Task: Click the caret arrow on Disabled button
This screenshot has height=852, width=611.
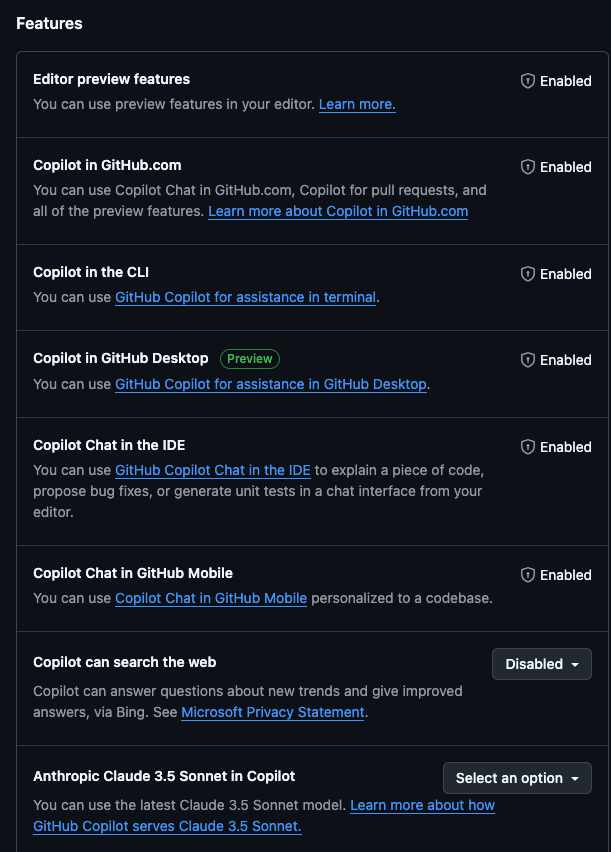Action: (x=575, y=665)
